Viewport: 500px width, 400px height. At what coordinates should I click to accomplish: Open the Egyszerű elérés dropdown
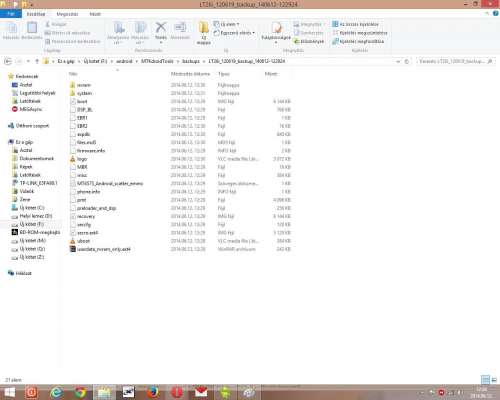[234, 33]
